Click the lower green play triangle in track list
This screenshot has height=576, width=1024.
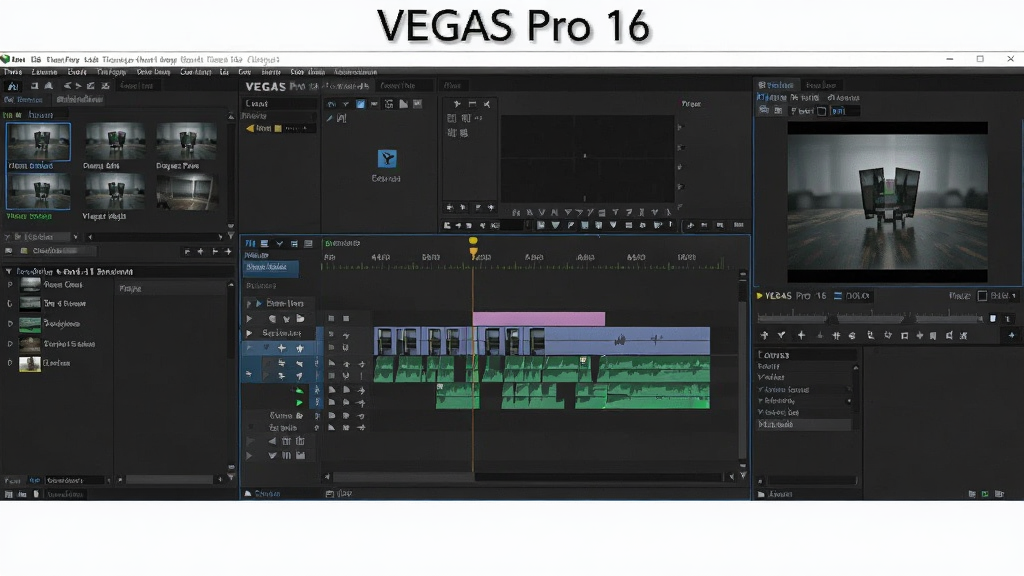[299, 402]
